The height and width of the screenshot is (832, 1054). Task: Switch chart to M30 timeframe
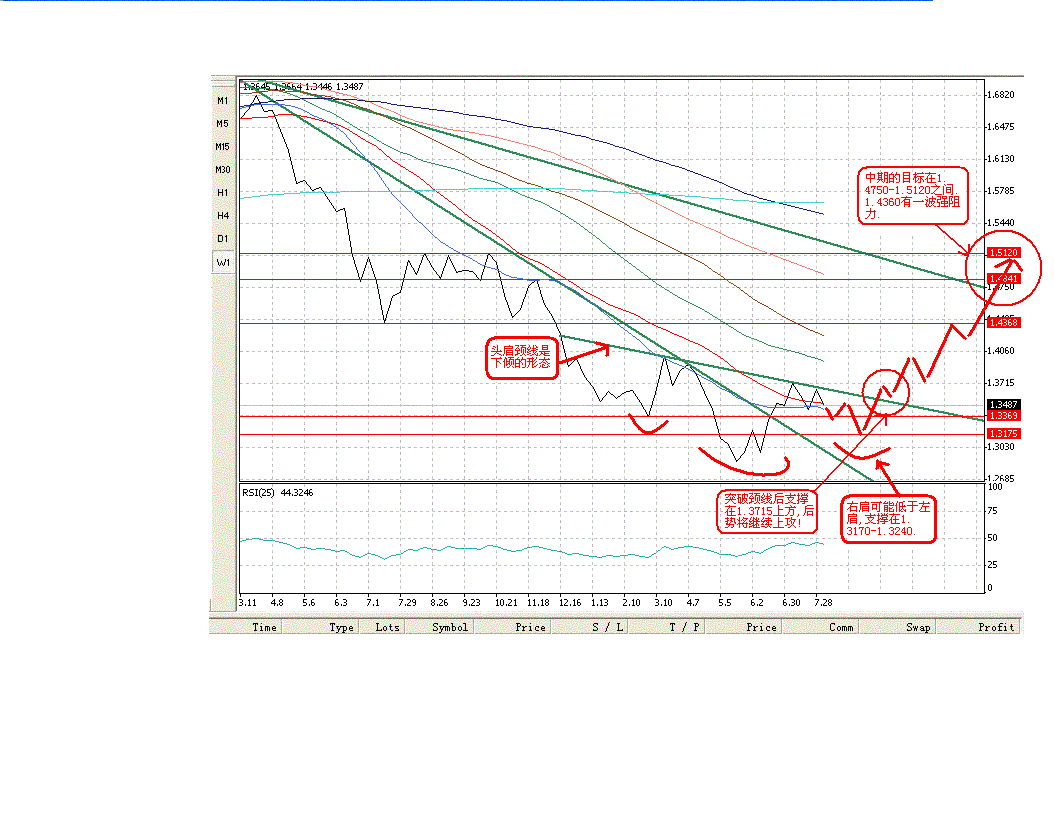click(x=222, y=170)
